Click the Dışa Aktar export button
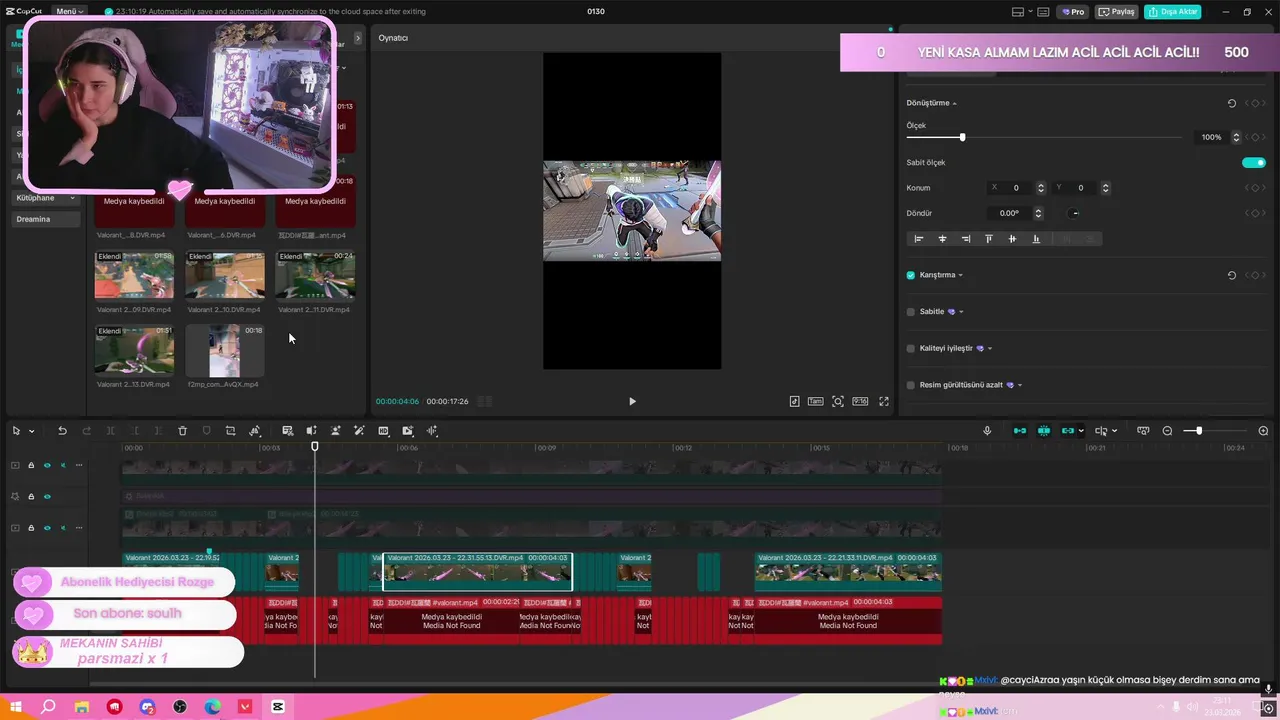Viewport: 1280px width, 720px height. (1172, 12)
